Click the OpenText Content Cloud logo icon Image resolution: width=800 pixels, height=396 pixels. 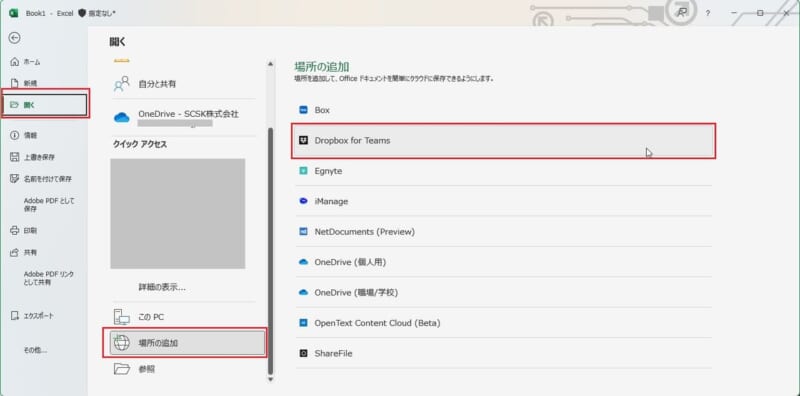click(304, 323)
